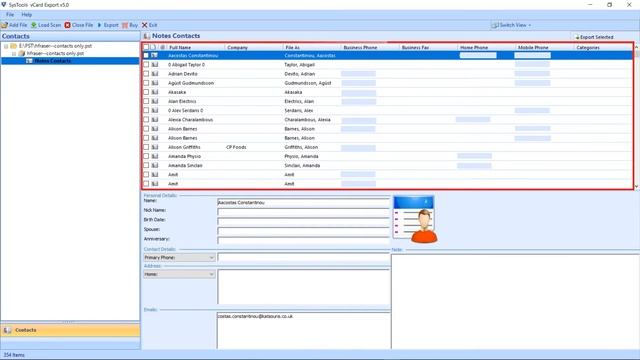The width and height of the screenshot is (640, 360).
Task: Click contact card icon in Alex Serdaris row
Action: pos(155,110)
